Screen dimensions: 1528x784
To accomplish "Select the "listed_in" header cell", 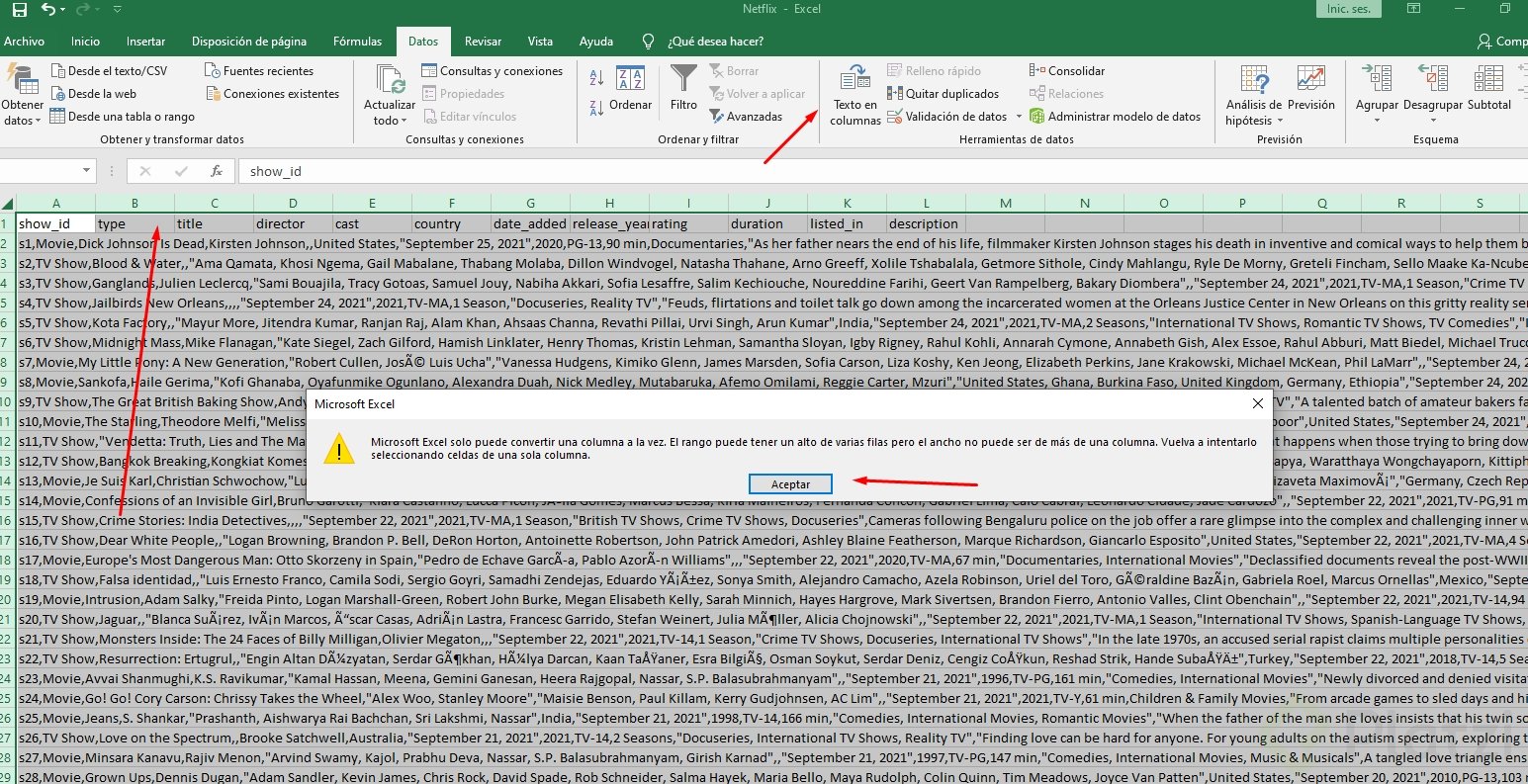I will click(x=848, y=223).
